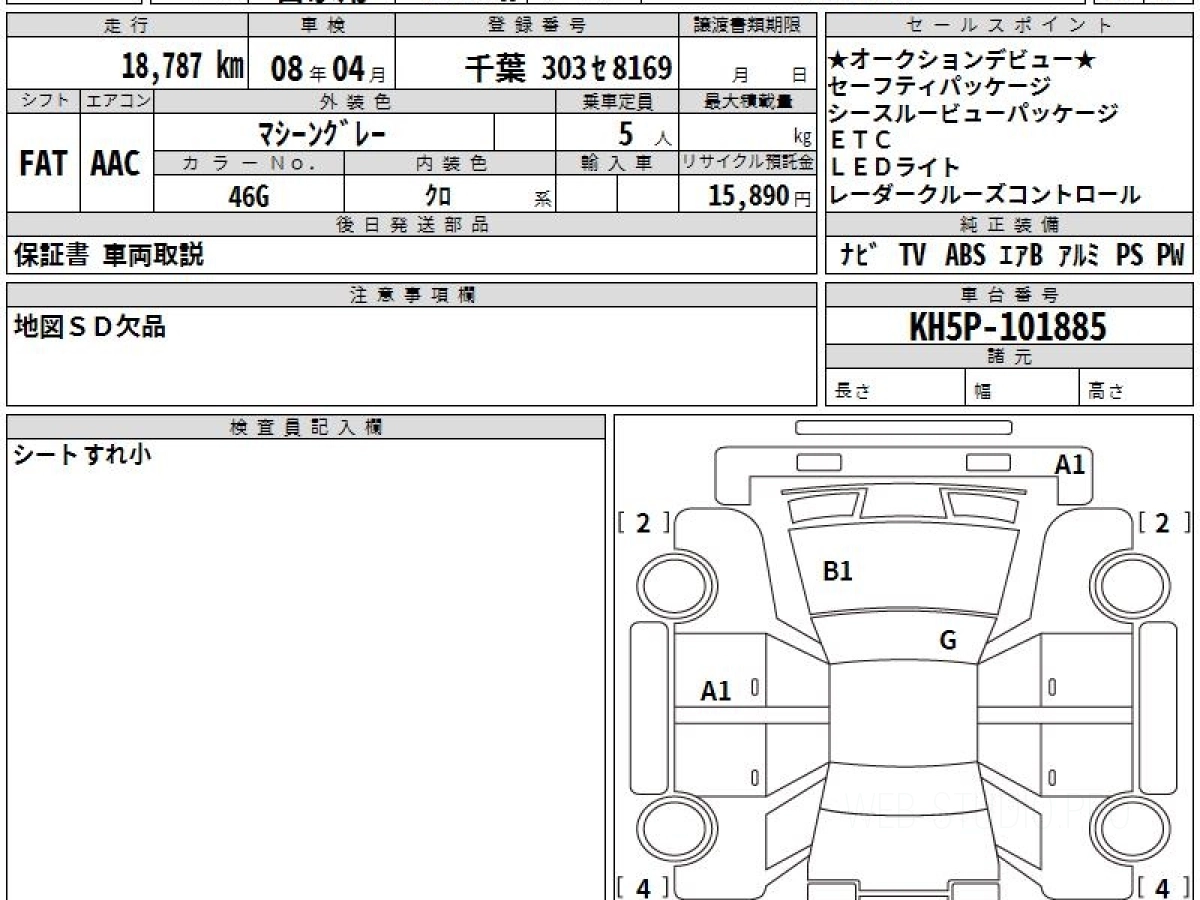Select アルミ in genuine equipment
Image resolution: width=1200 pixels, height=900 pixels.
[x=1078, y=255]
